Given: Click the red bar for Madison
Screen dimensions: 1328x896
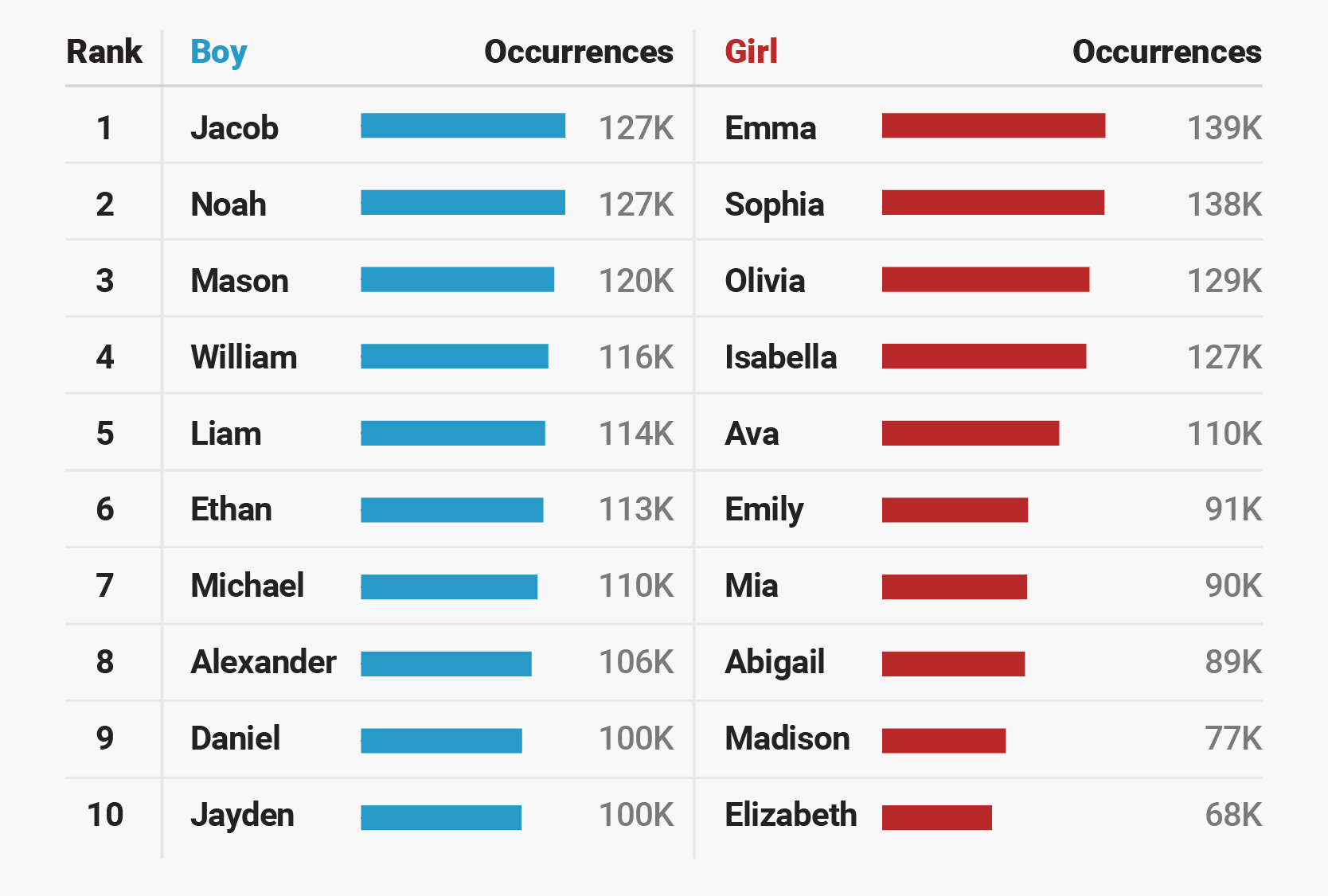Looking at the screenshot, I should coord(943,740).
